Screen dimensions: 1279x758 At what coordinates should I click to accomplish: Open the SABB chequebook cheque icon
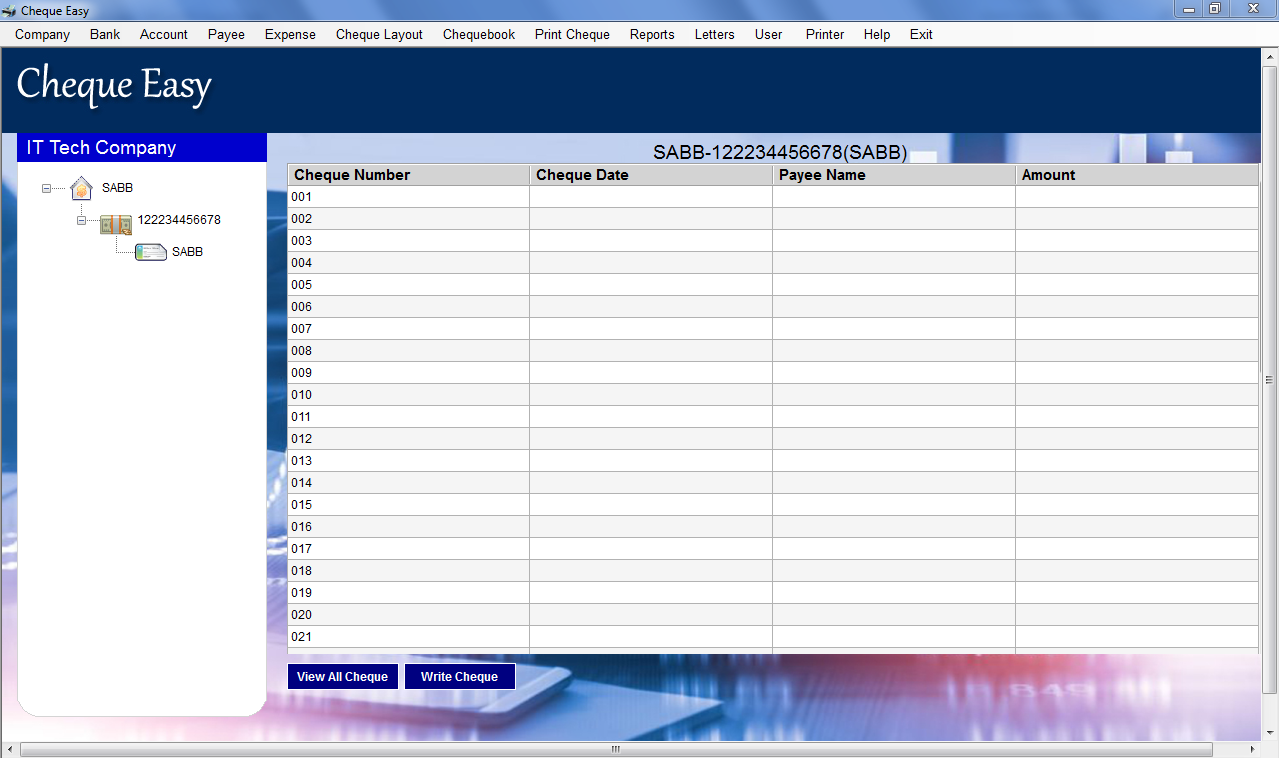150,251
